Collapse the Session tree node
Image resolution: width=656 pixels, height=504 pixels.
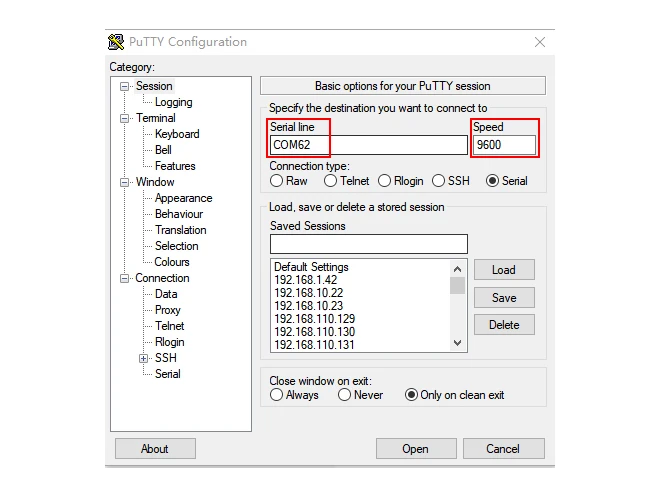[124, 87]
